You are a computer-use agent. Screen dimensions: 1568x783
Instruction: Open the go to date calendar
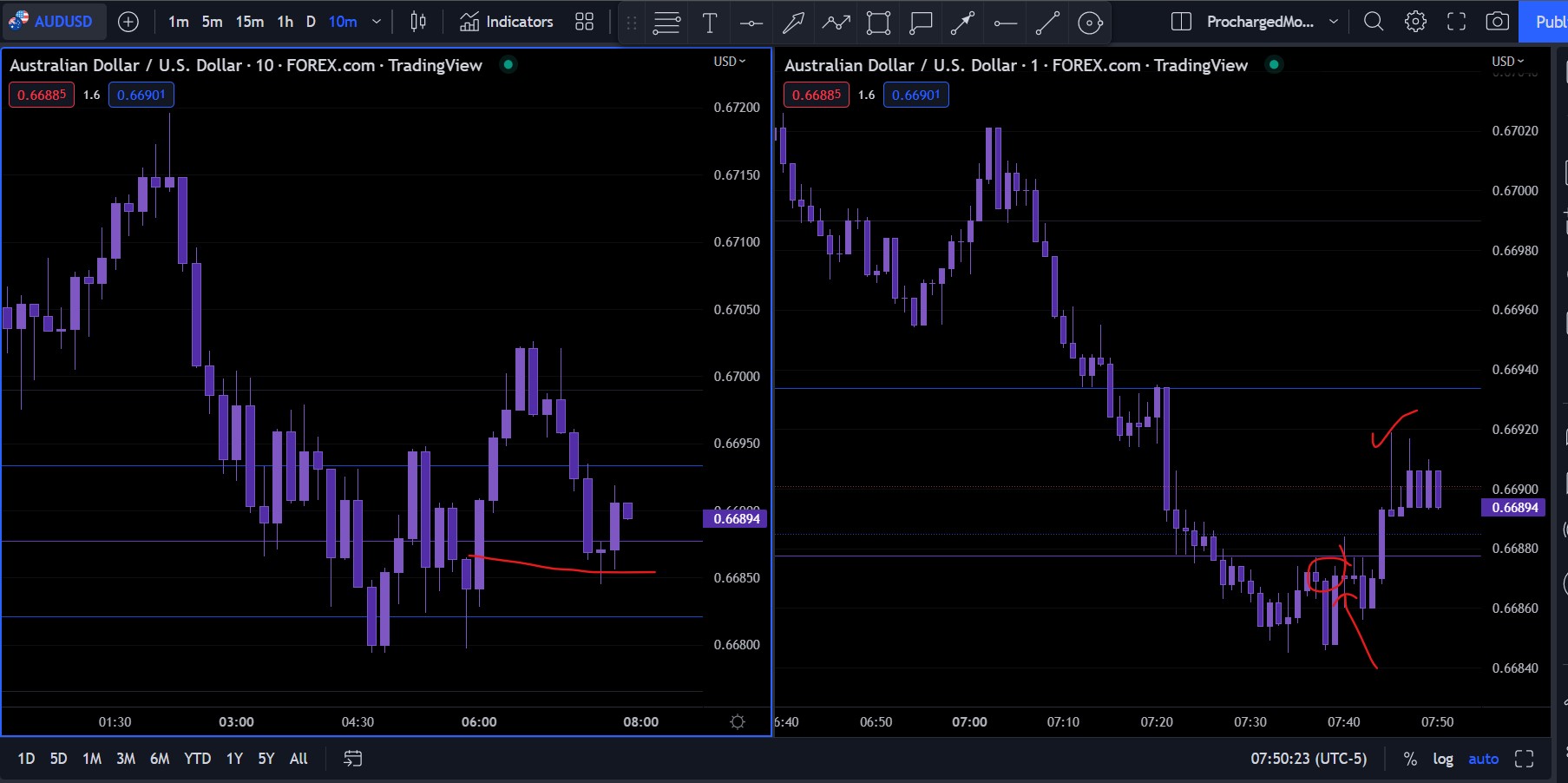[x=352, y=759]
